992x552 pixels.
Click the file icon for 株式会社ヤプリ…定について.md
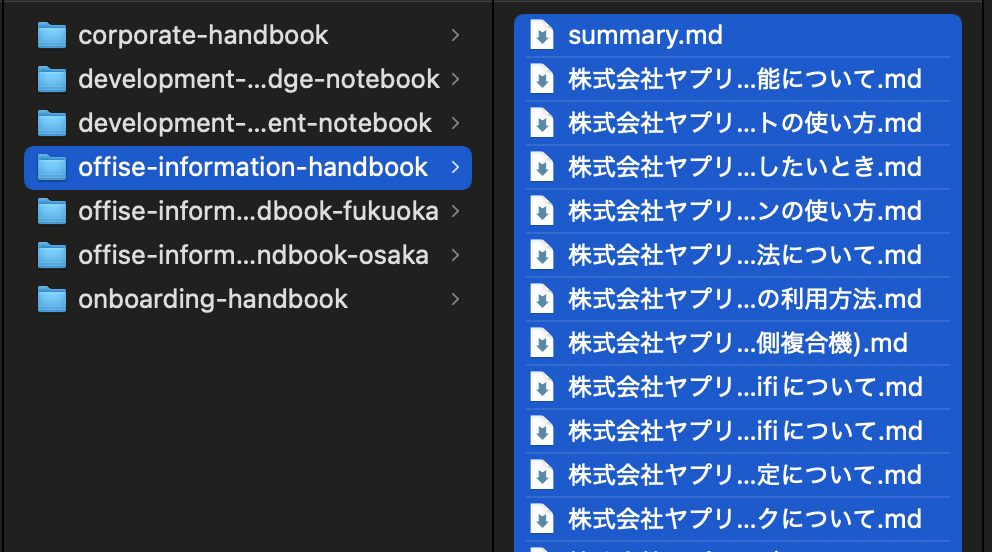pyautogui.click(x=542, y=475)
